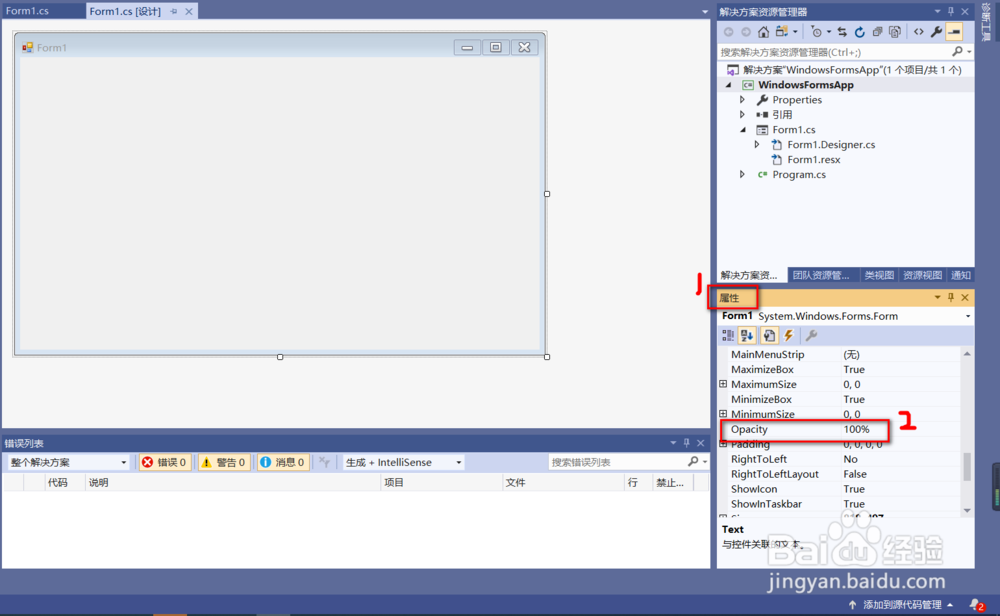Screen dimensions: 1000x616
Task: Click the magnifier icon in Solution Explorer search
Action: 957,52
